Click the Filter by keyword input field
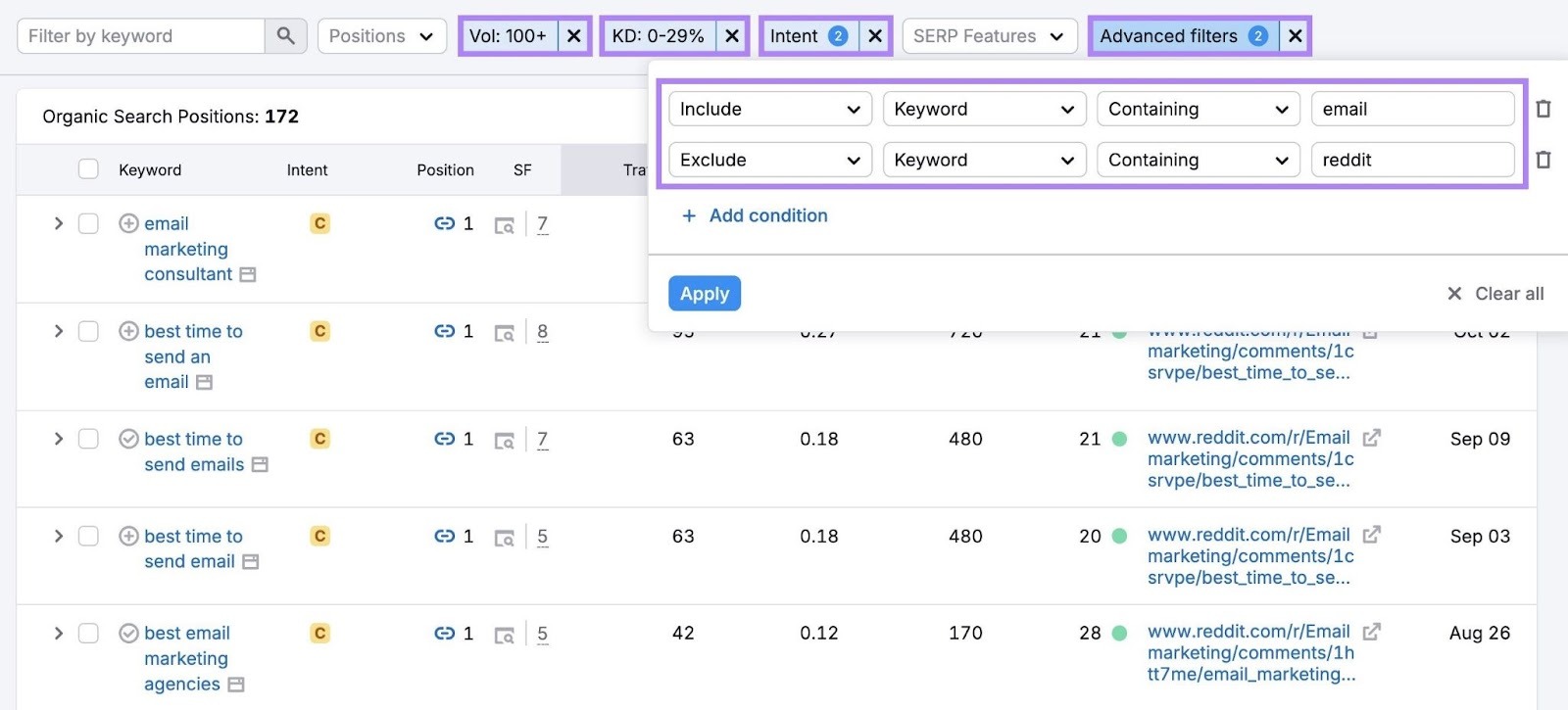 pos(142,36)
